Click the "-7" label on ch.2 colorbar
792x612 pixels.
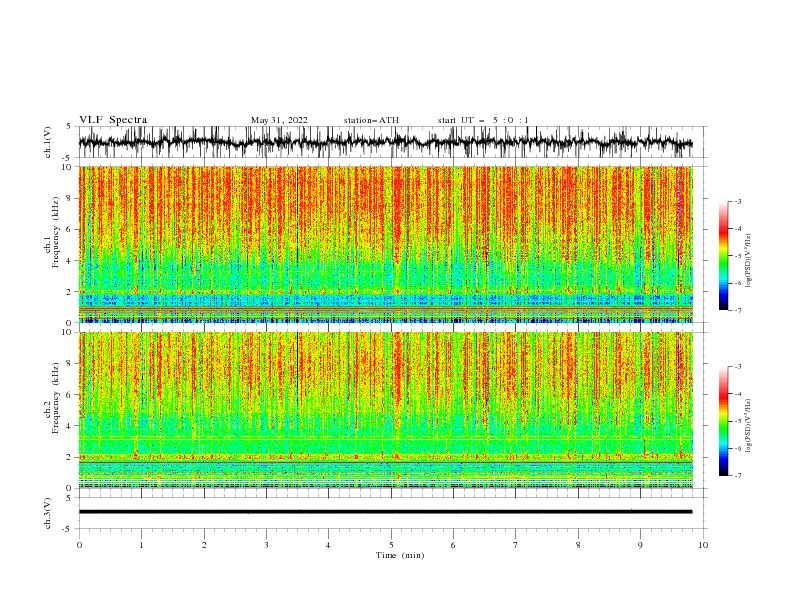738,476
